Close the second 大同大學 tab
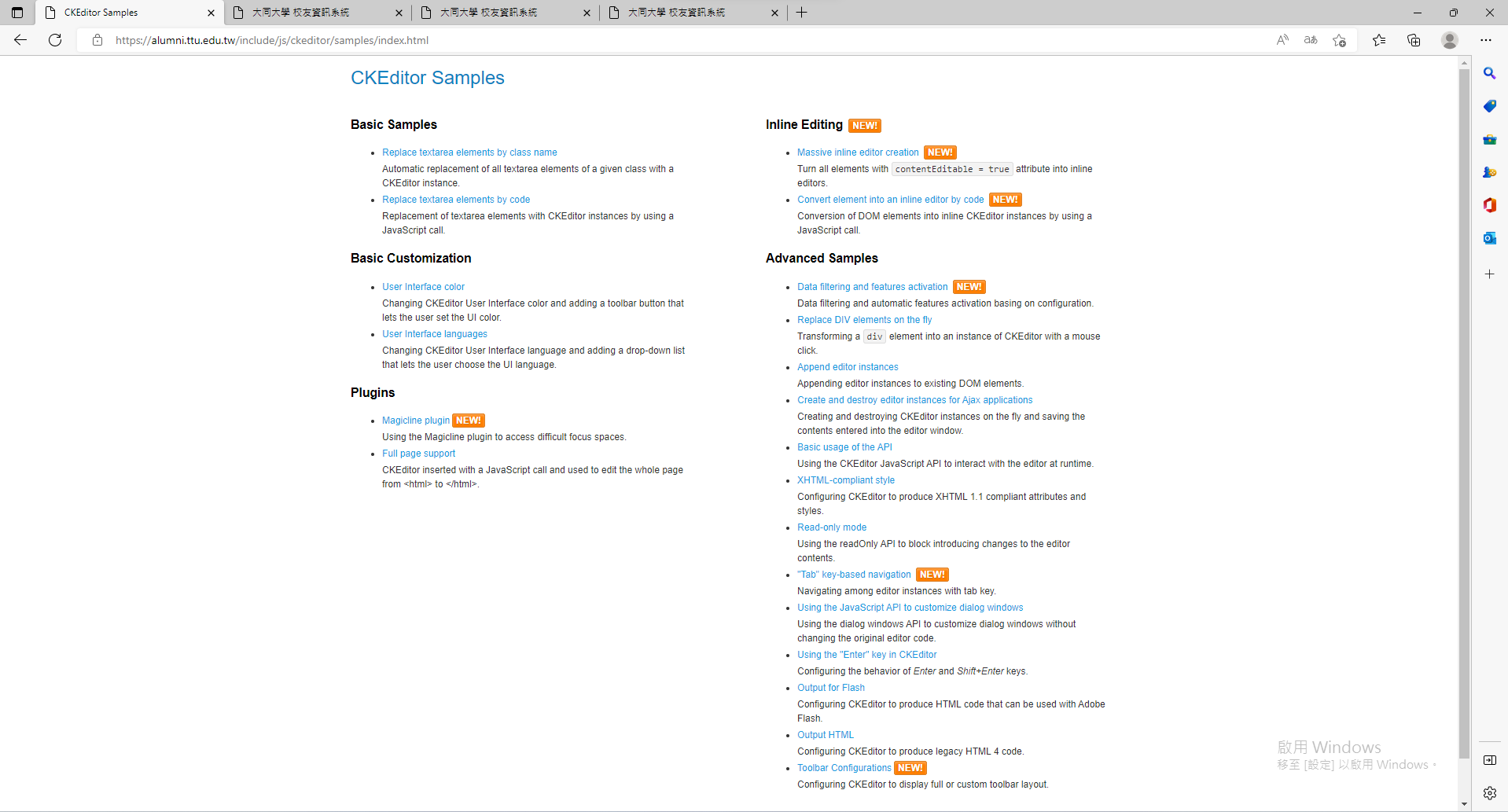Image resolution: width=1508 pixels, height=812 pixels. point(399,13)
